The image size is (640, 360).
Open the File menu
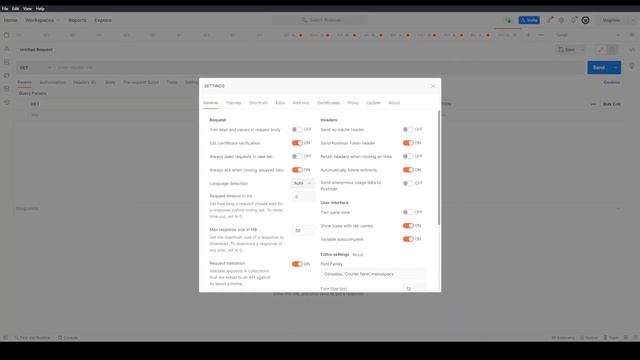coord(5,9)
